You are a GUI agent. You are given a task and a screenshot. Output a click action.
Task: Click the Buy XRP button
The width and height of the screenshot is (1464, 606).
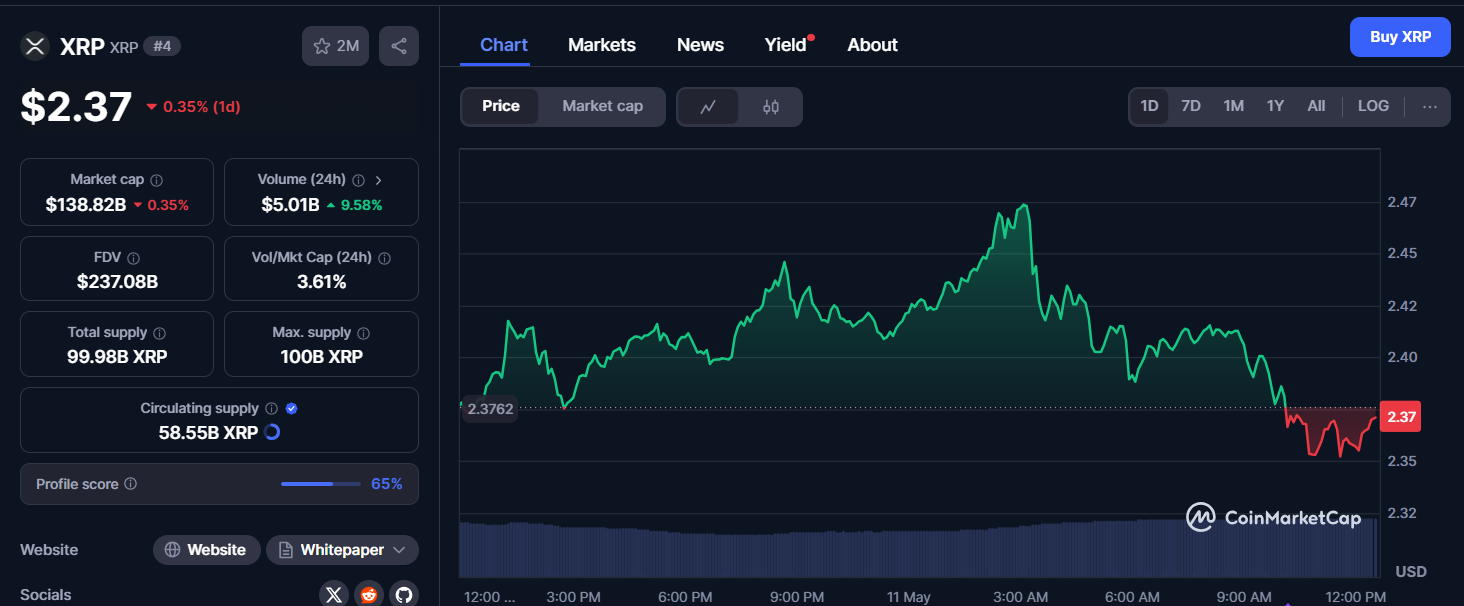coord(1400,37)
